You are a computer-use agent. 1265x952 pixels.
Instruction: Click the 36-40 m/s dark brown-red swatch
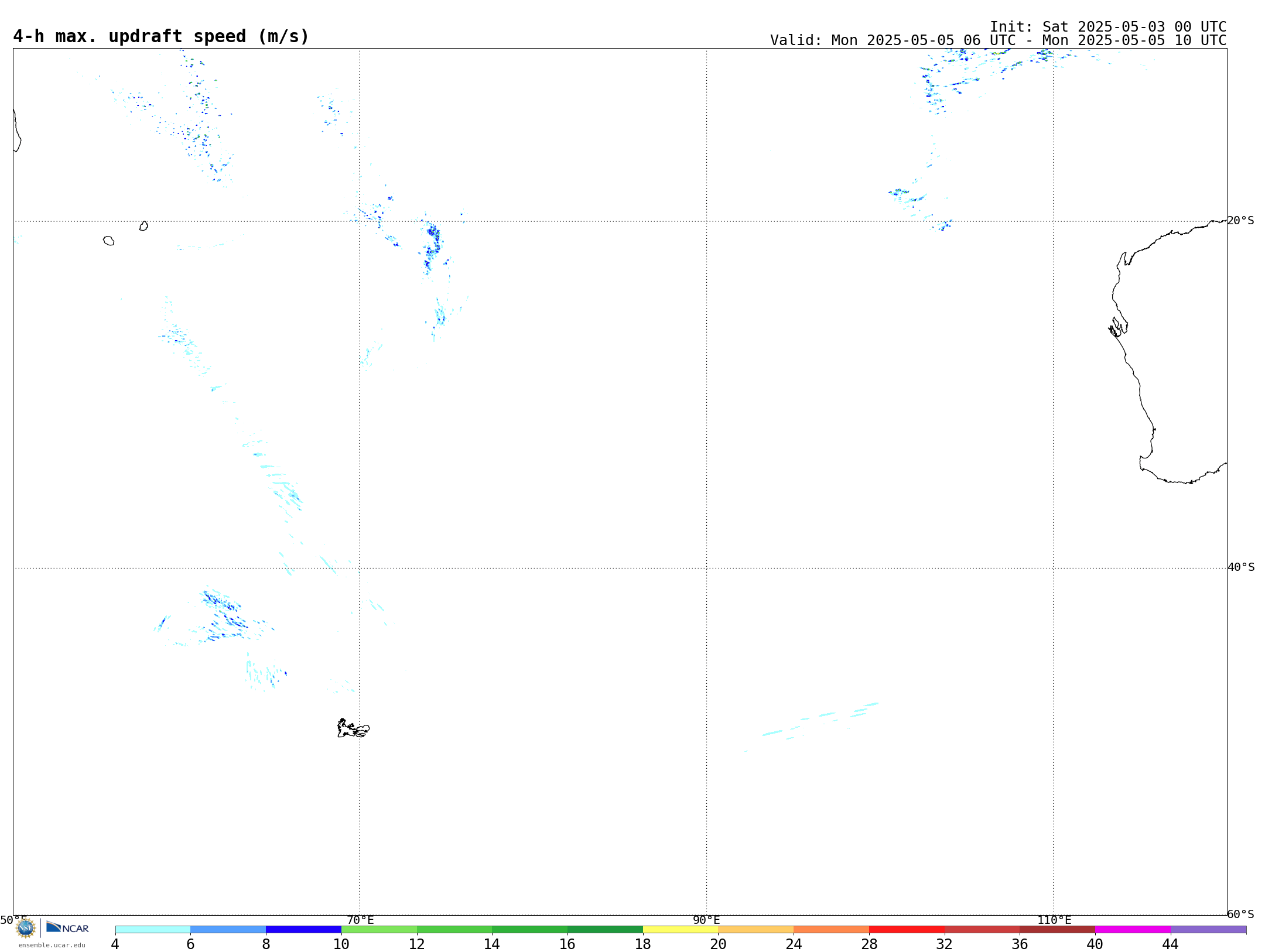(x=1058, y=930)
